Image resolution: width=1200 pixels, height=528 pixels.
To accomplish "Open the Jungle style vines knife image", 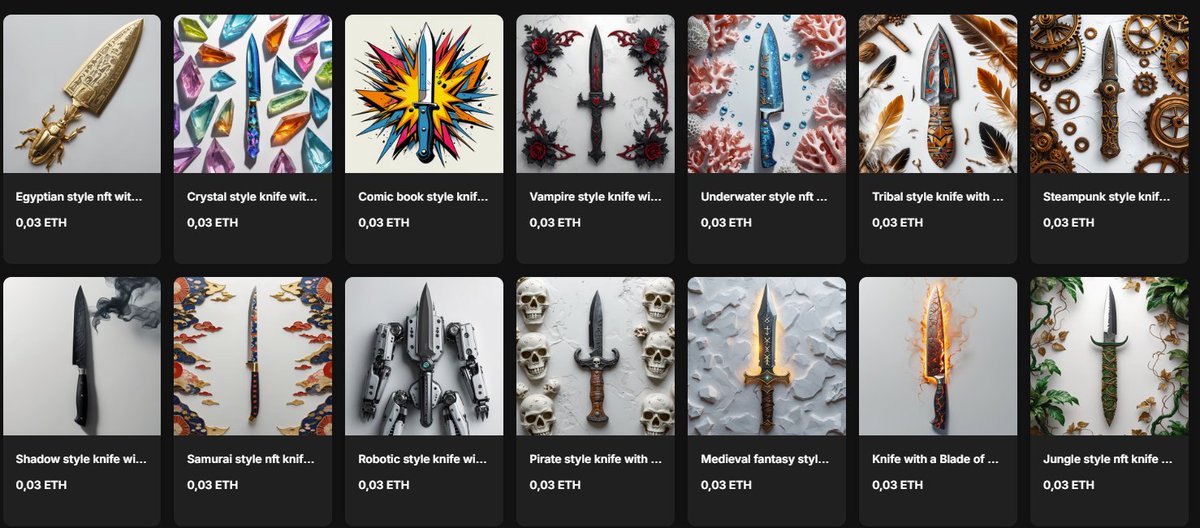I will [1109, 356].
